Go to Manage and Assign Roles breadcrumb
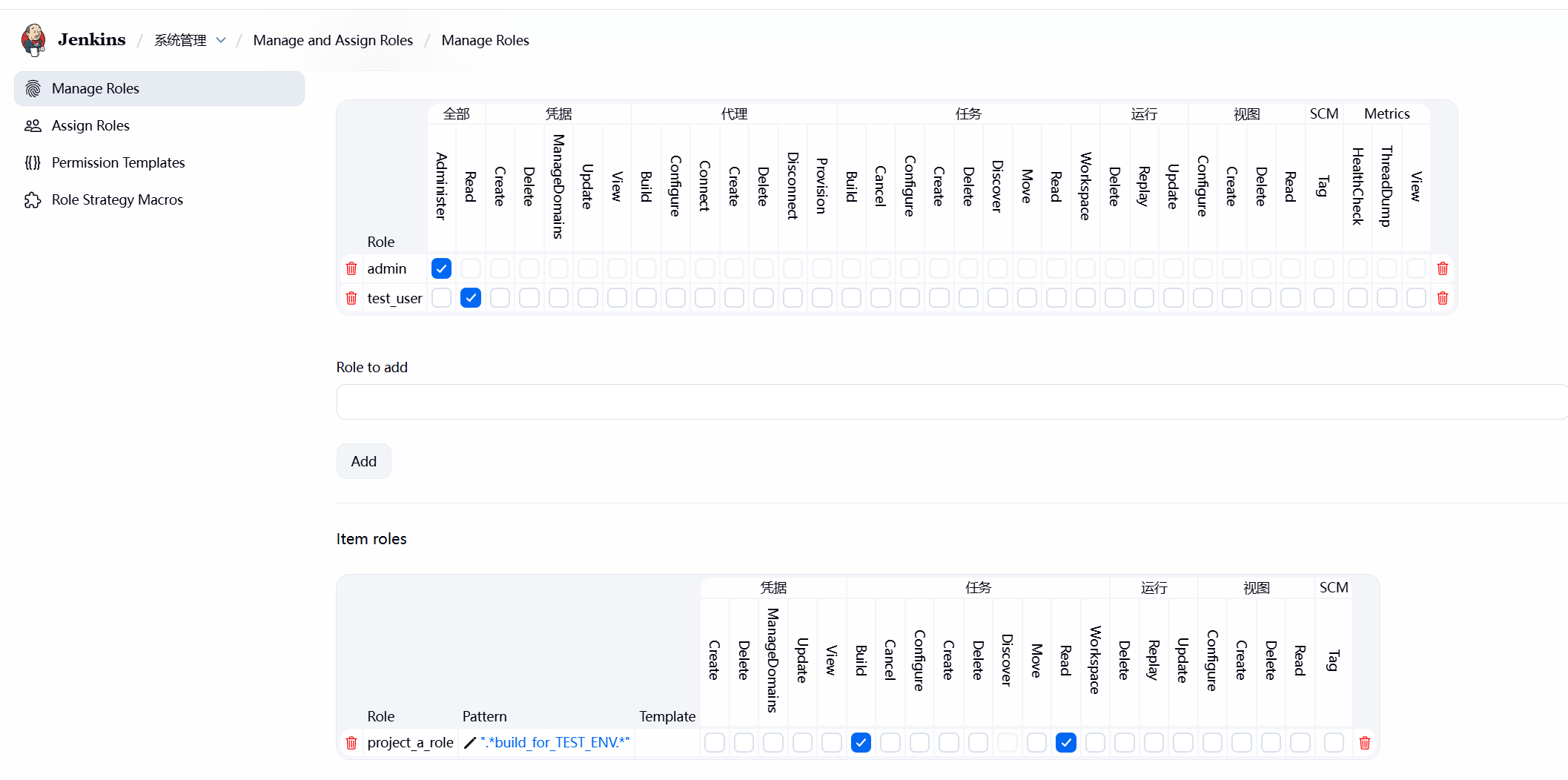 click(x=333, y=40)
